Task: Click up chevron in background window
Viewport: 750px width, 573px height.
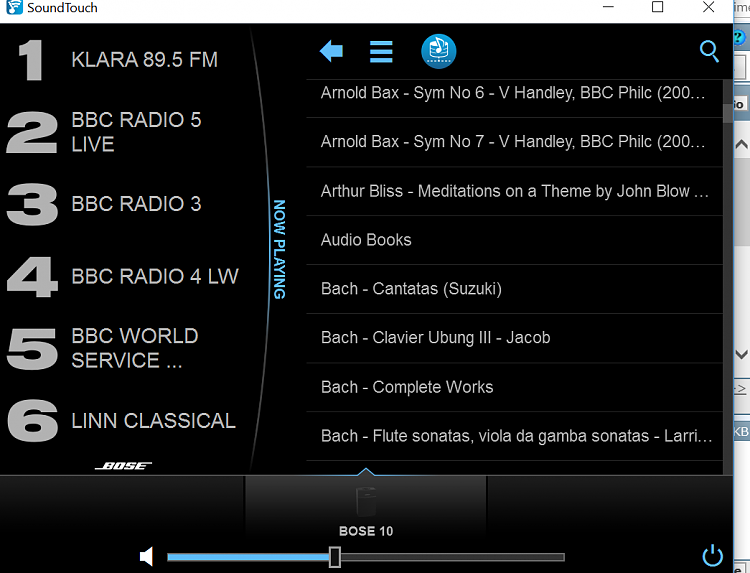Action: (x=742, y=144)
